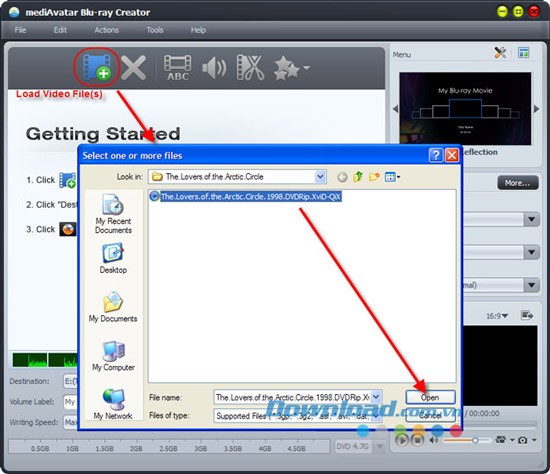Click the Writing Speed field
The width and height of the screenshot is (550, 474).
[x=70, y=422]
